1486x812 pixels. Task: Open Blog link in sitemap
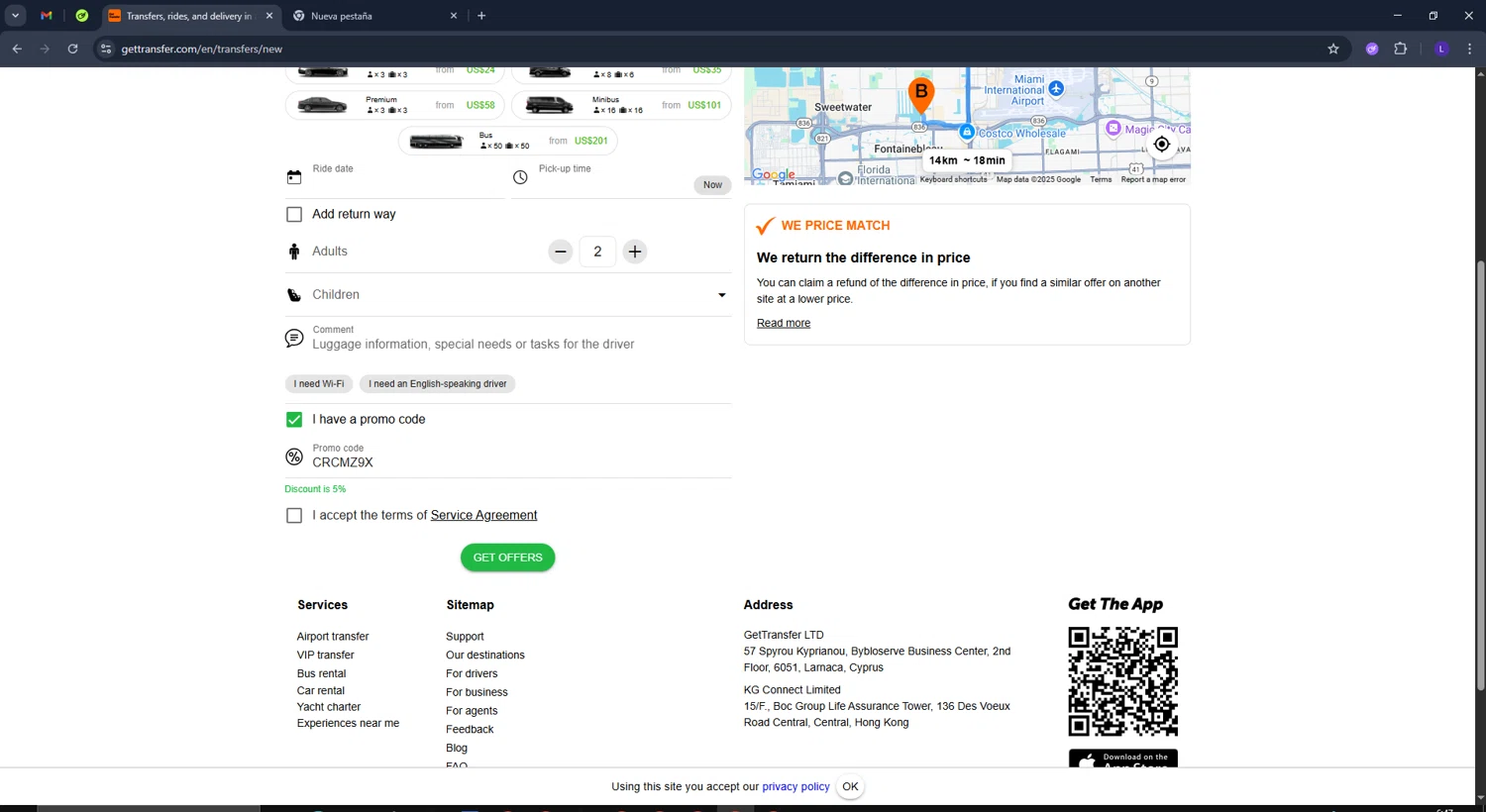pyautogui.click(x=457, y=749)
